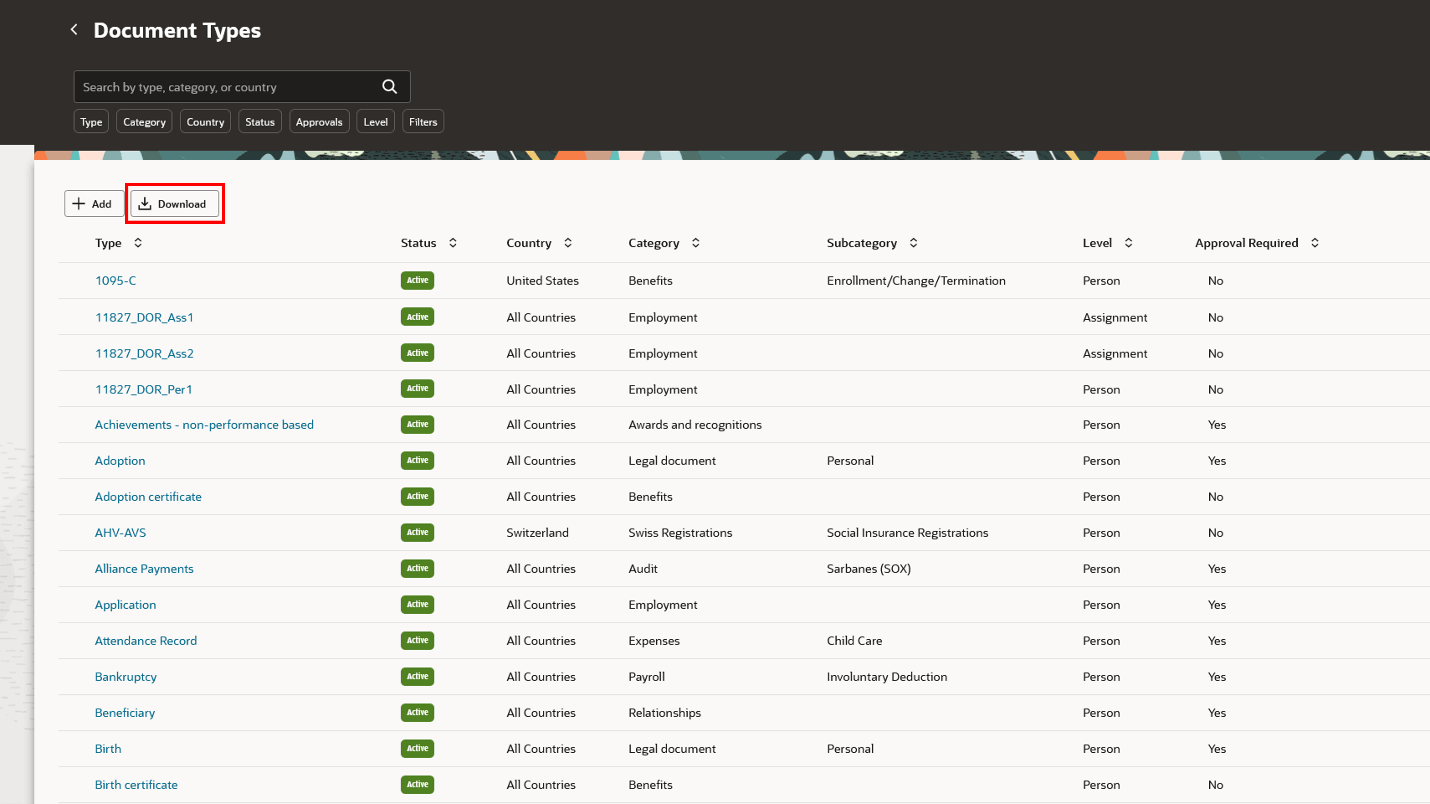
Task: Open the Adoption document type
Action: pos(120,461)
